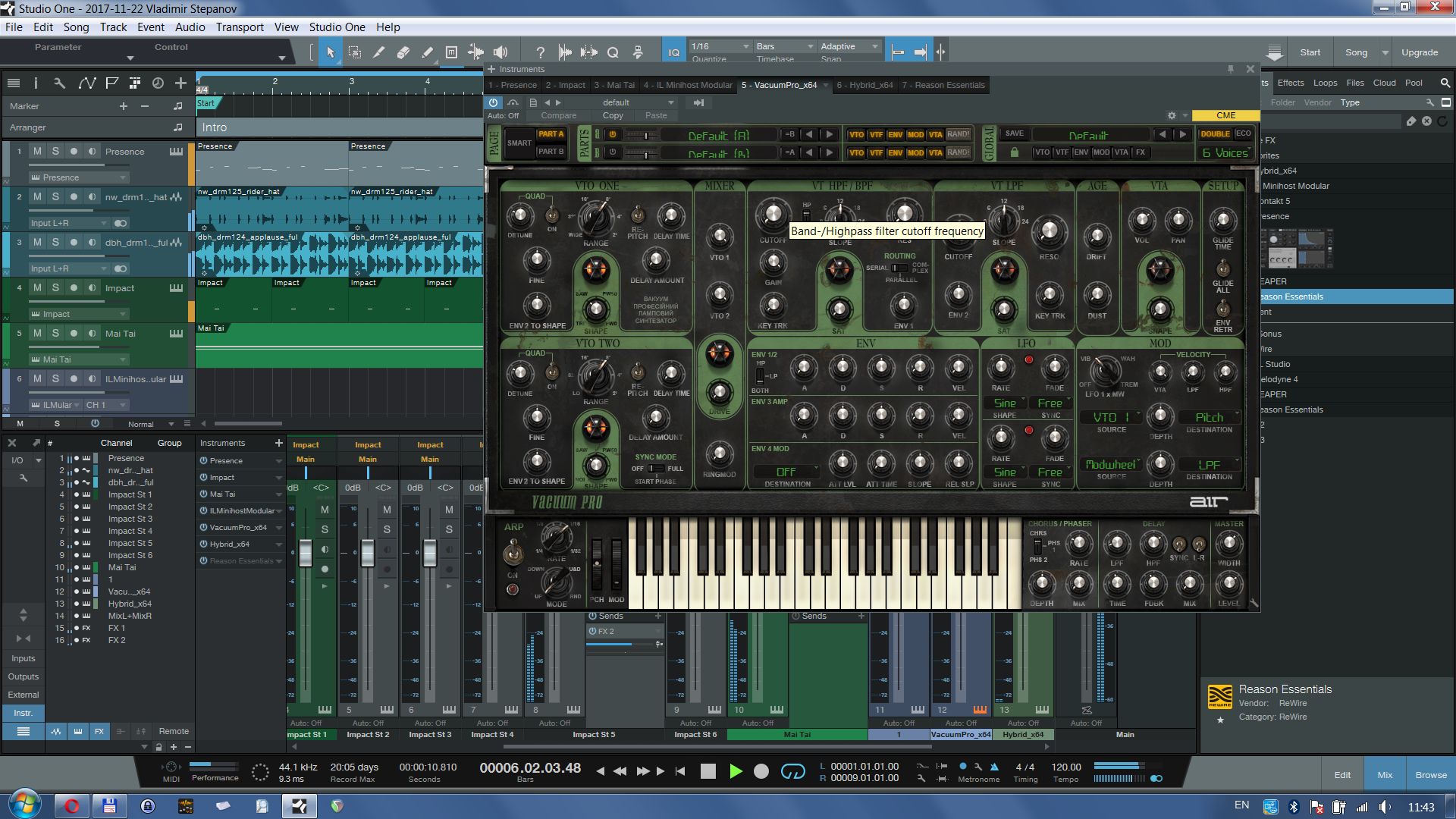Select the Arrow tool in toolbar
This screenshot has width=1456, height=819.
pos(331,52)
